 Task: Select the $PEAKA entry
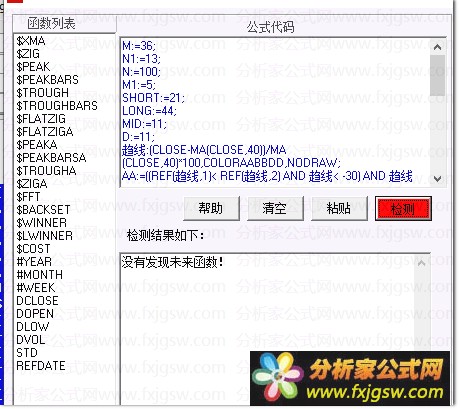[x=37, y=145]
